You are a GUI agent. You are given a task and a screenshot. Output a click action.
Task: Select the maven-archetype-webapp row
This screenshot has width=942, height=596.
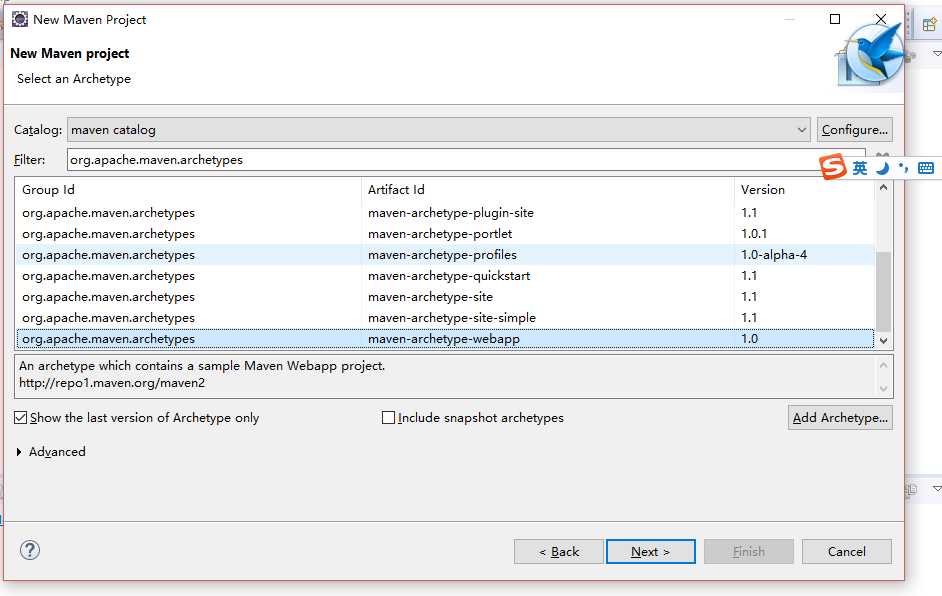point(445,339)
